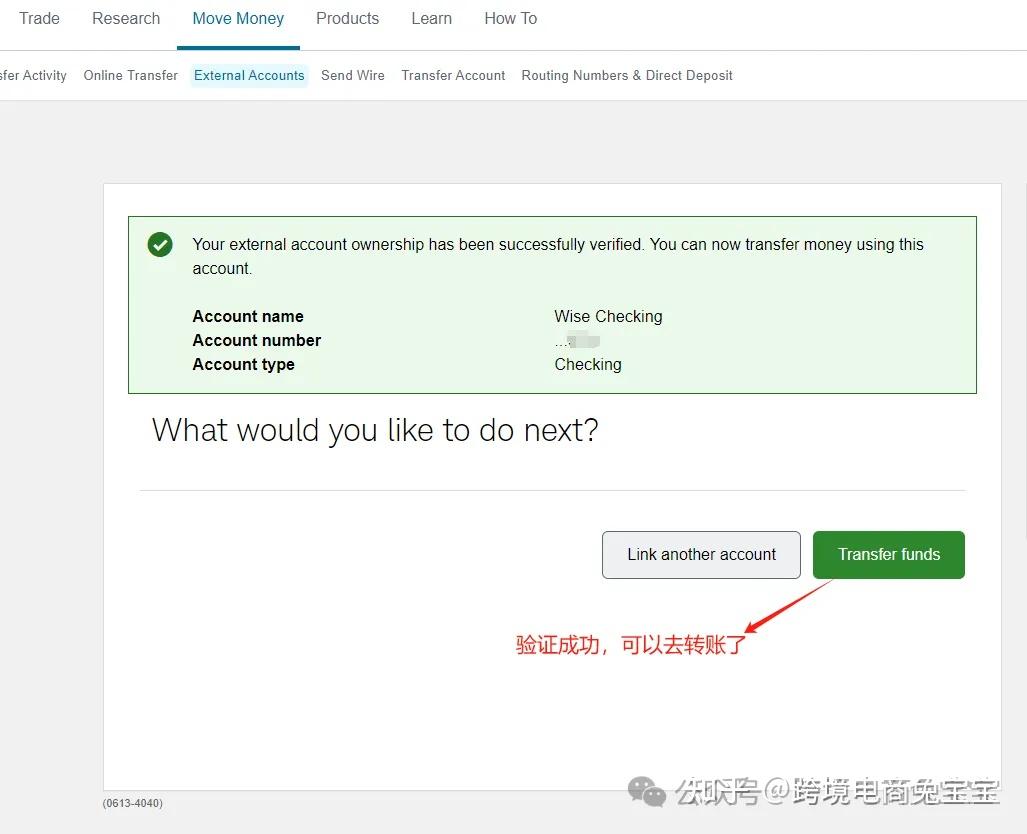Viewport: 1027px width, 834px height.
Task: Click the Transfer funds button
Action: pos(888,554)
